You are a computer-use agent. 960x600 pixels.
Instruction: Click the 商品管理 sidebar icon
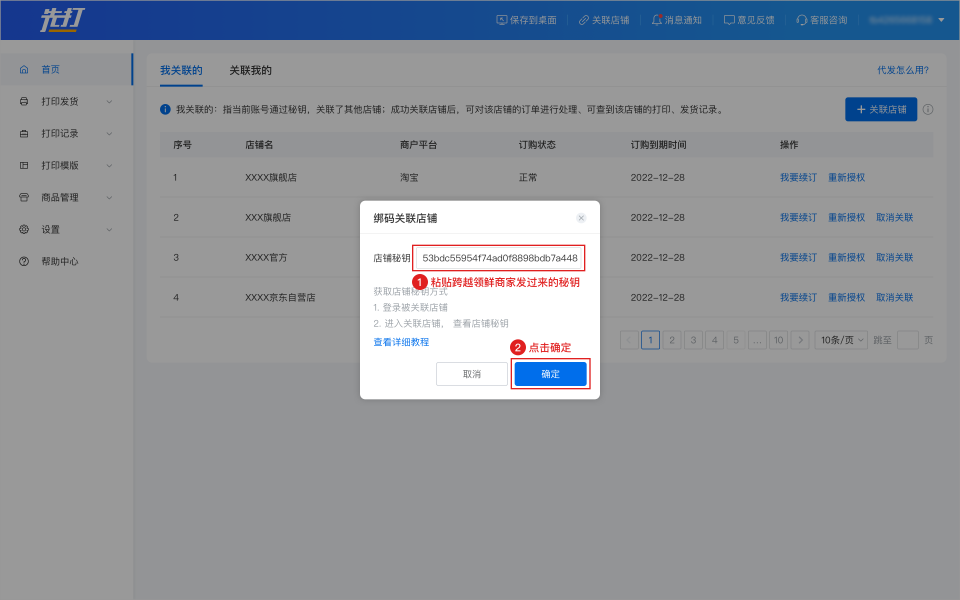click(x=24, y=198)
